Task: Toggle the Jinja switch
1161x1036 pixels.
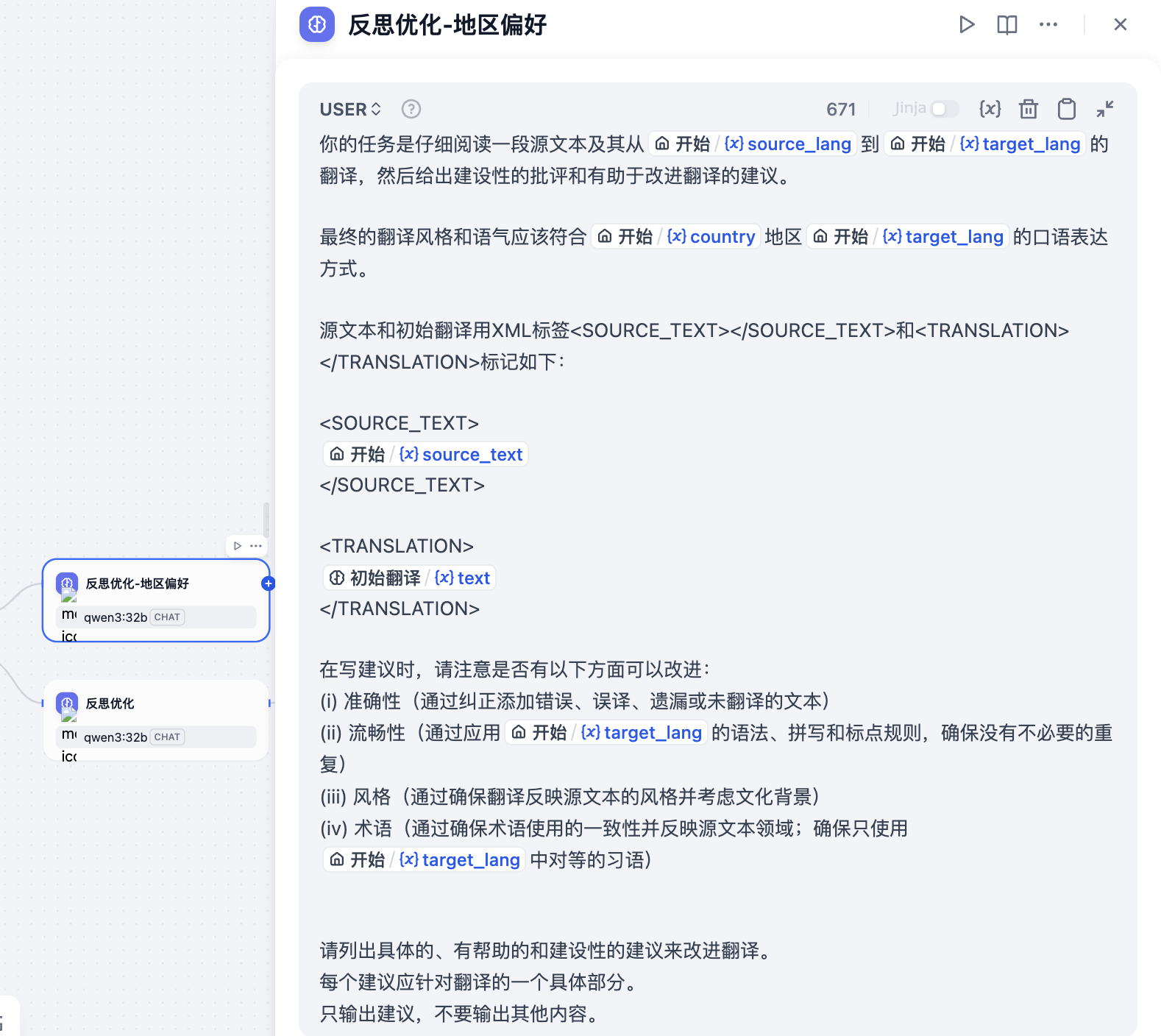Action: [x=945, y=109]
